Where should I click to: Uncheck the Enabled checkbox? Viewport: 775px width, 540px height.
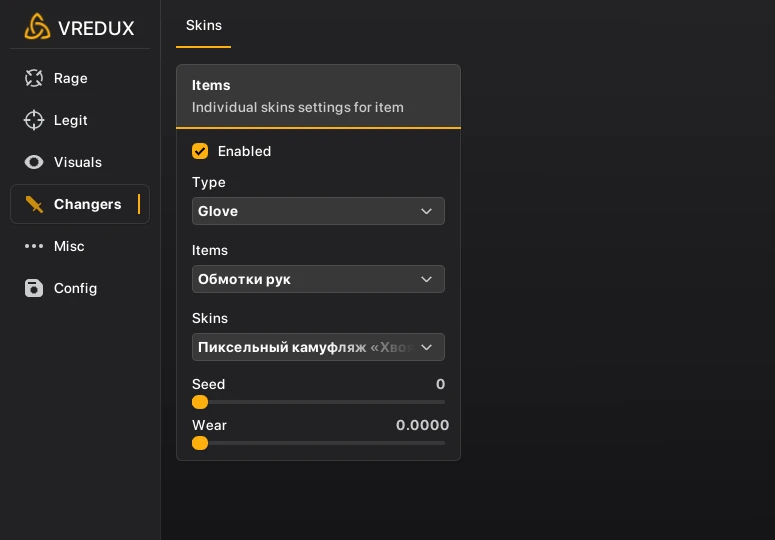(x=200, y=151)
